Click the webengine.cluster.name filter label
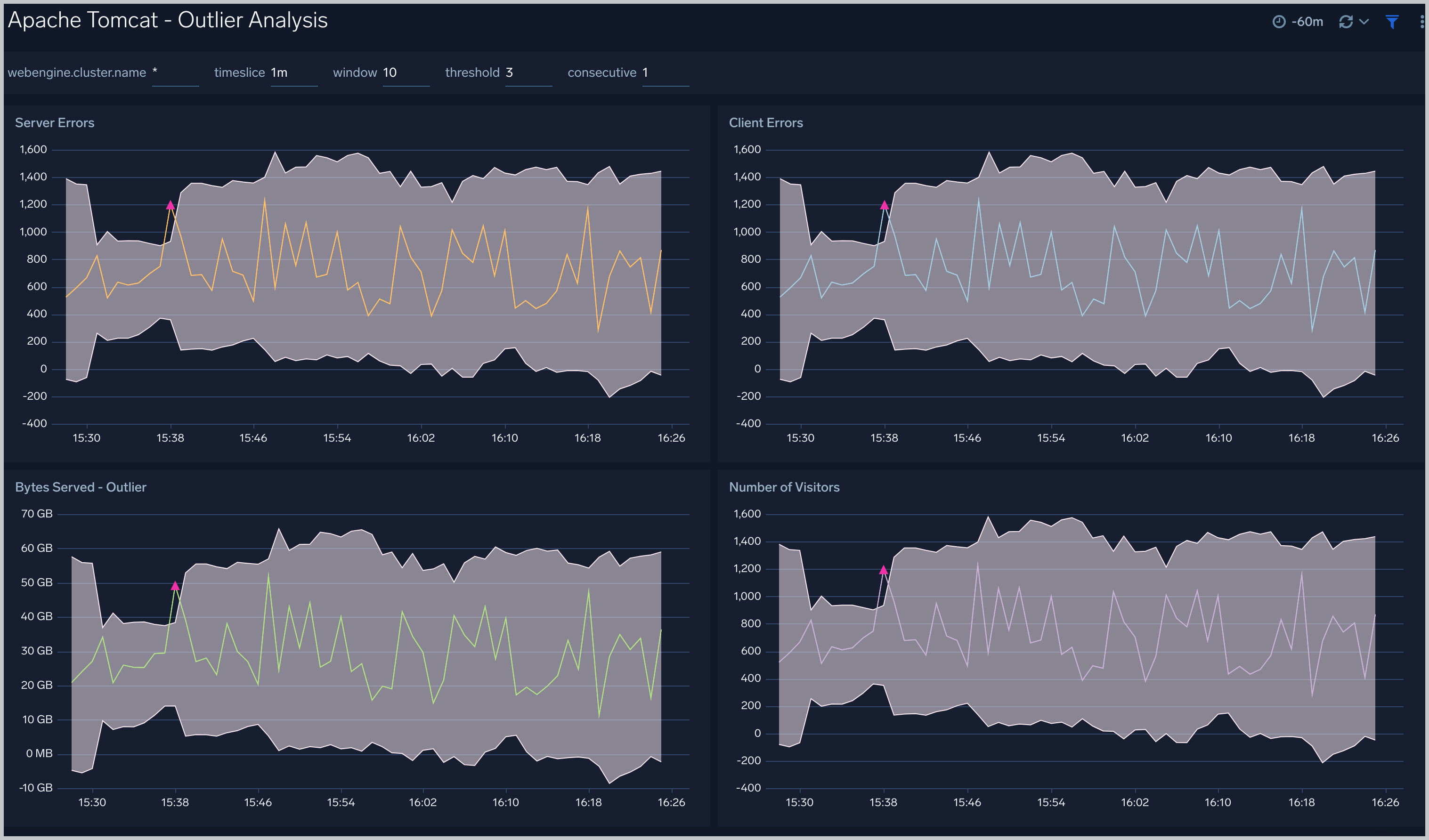The height and width of the screenshot is (840, 1429). click(77, 73)
